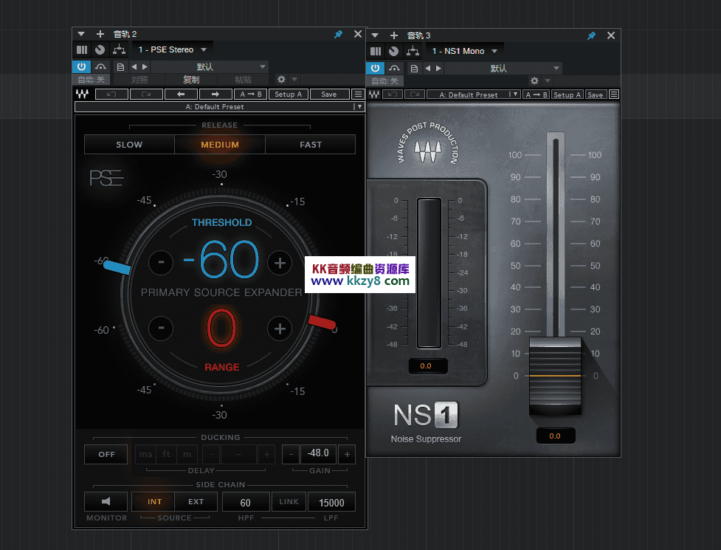
Task: Add an insert with plus in track 2 window
Action: point(100,34)
